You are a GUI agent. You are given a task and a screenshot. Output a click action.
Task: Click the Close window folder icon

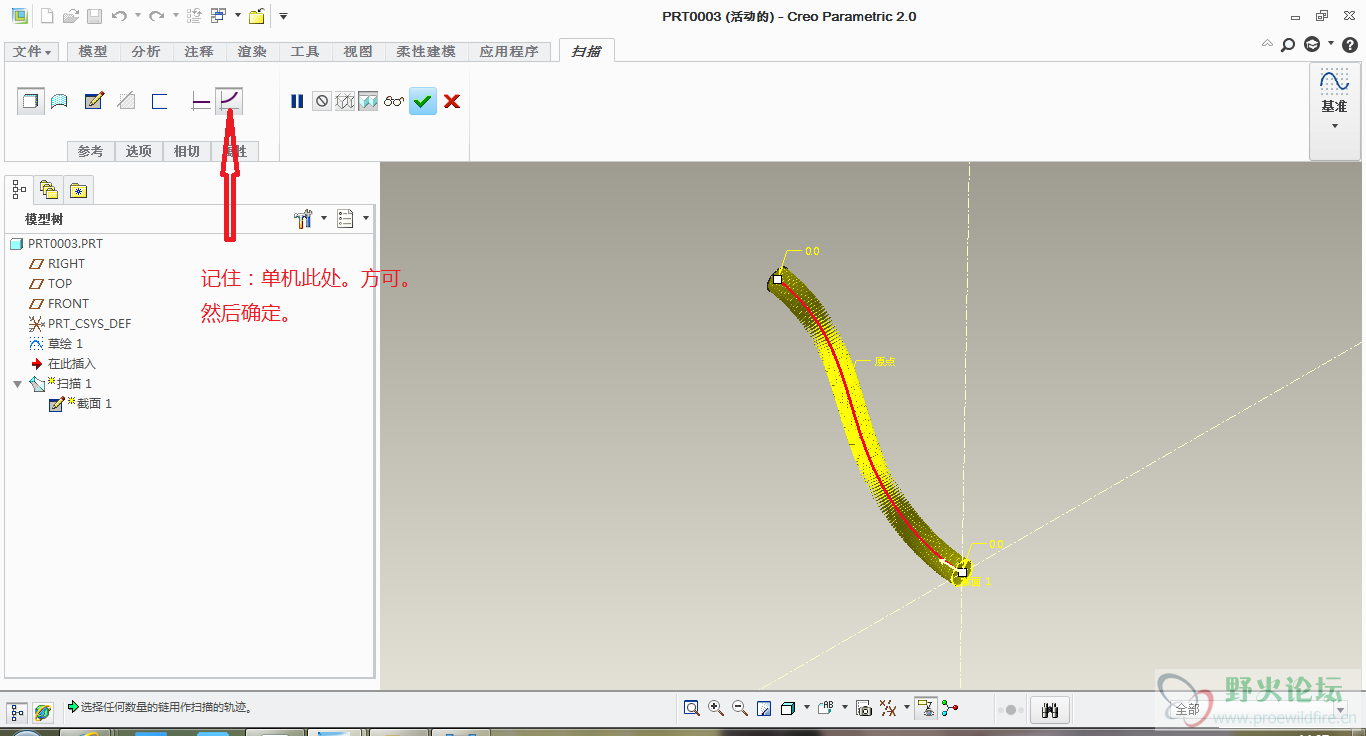(x=257, y=16)
